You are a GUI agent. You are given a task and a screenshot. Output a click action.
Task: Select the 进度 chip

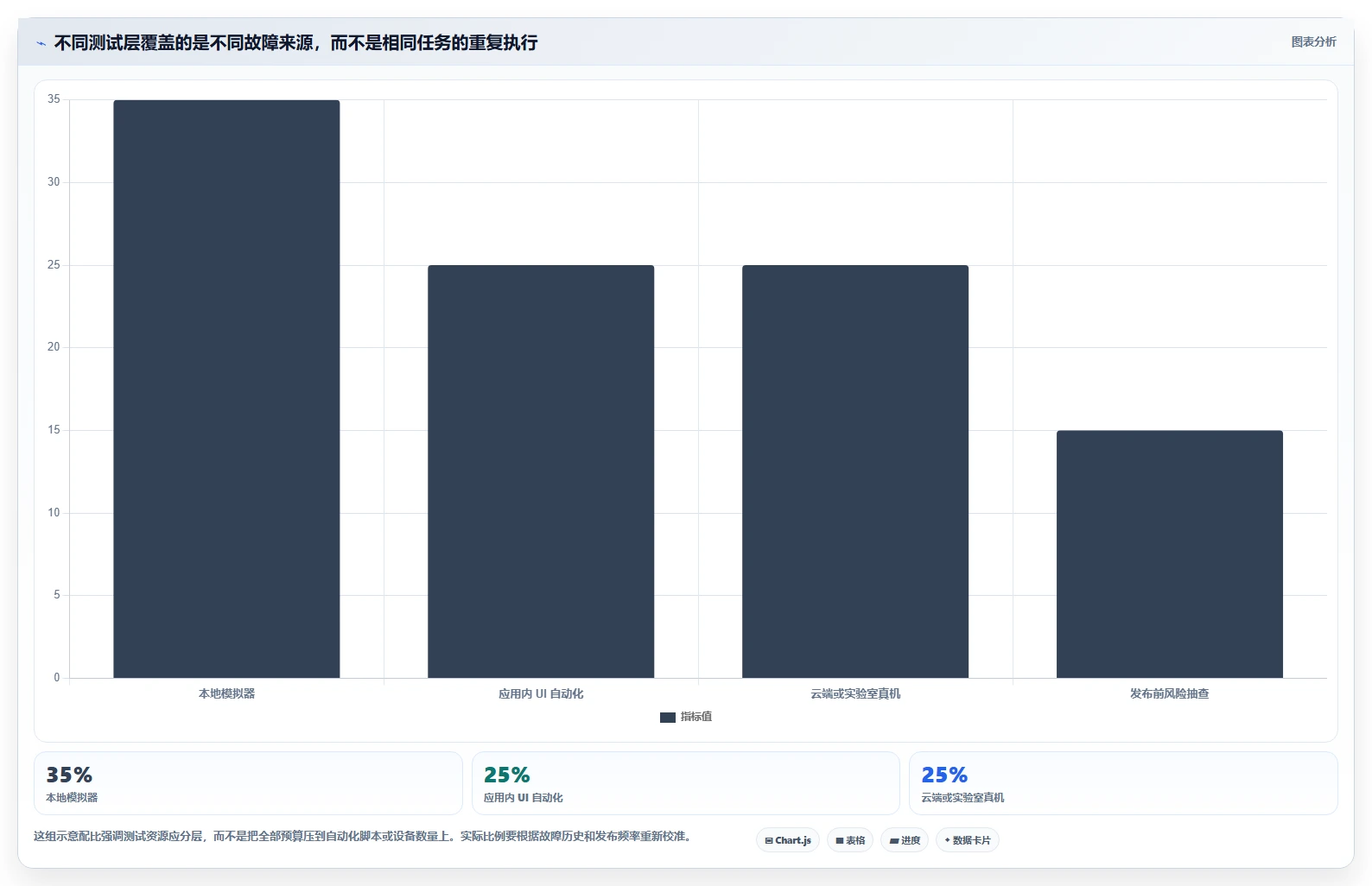click(905, 840)
